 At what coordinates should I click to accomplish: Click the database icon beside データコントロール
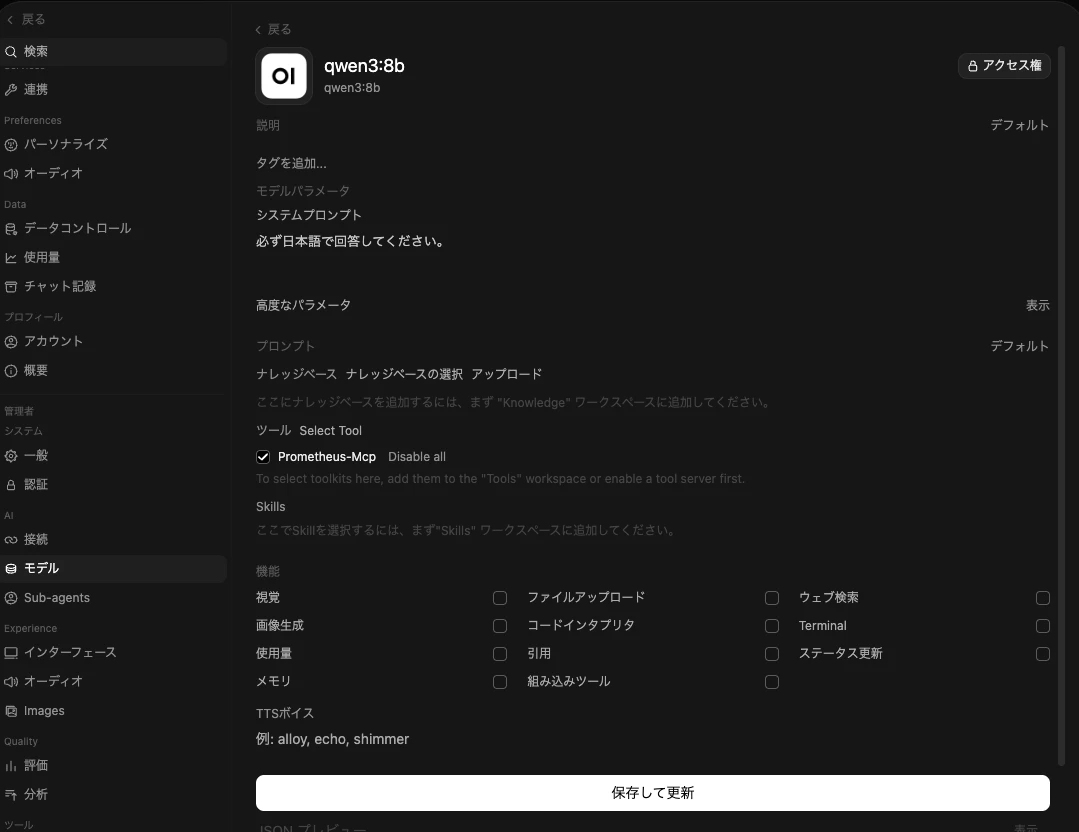(x=11, y=228)
